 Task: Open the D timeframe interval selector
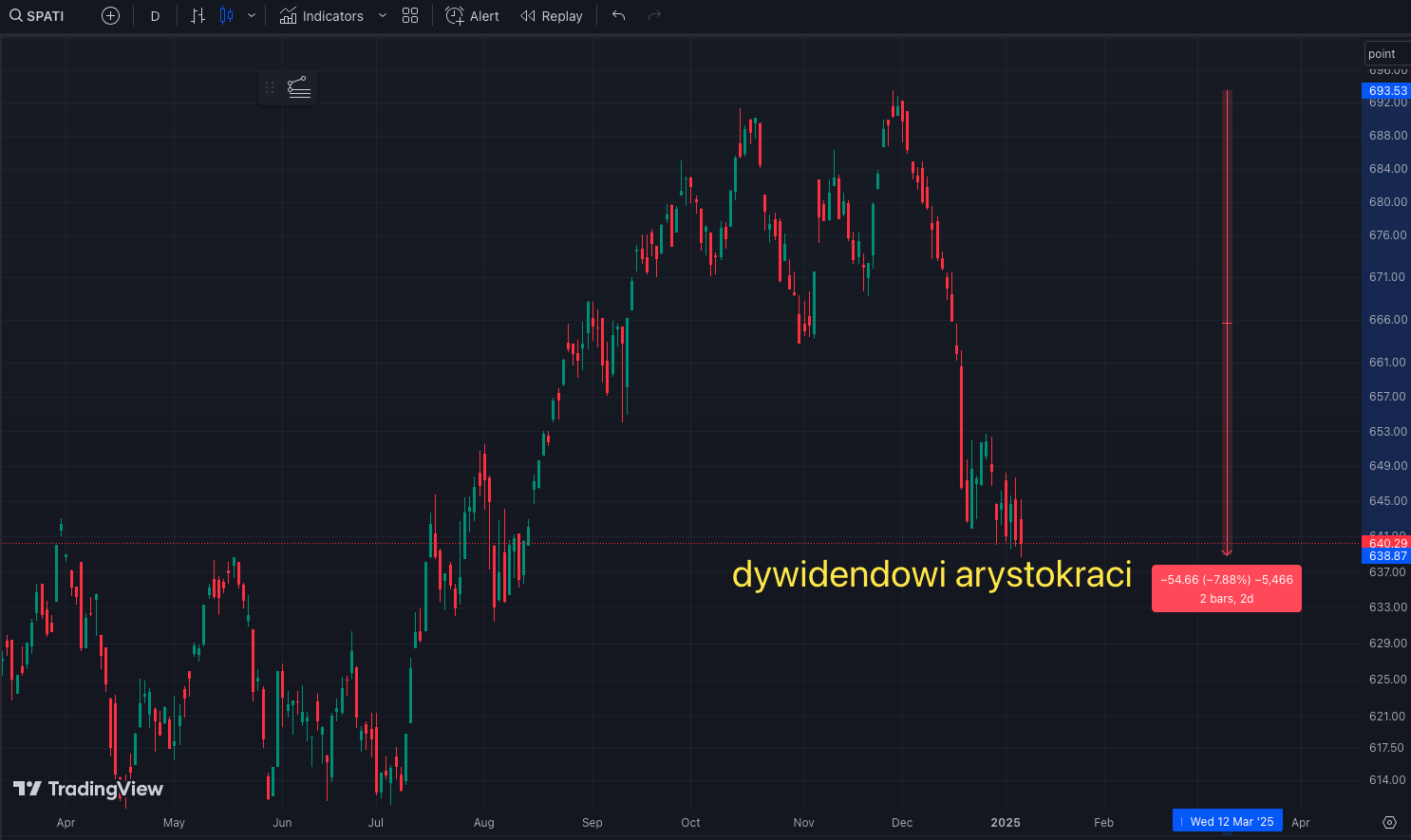155,16
